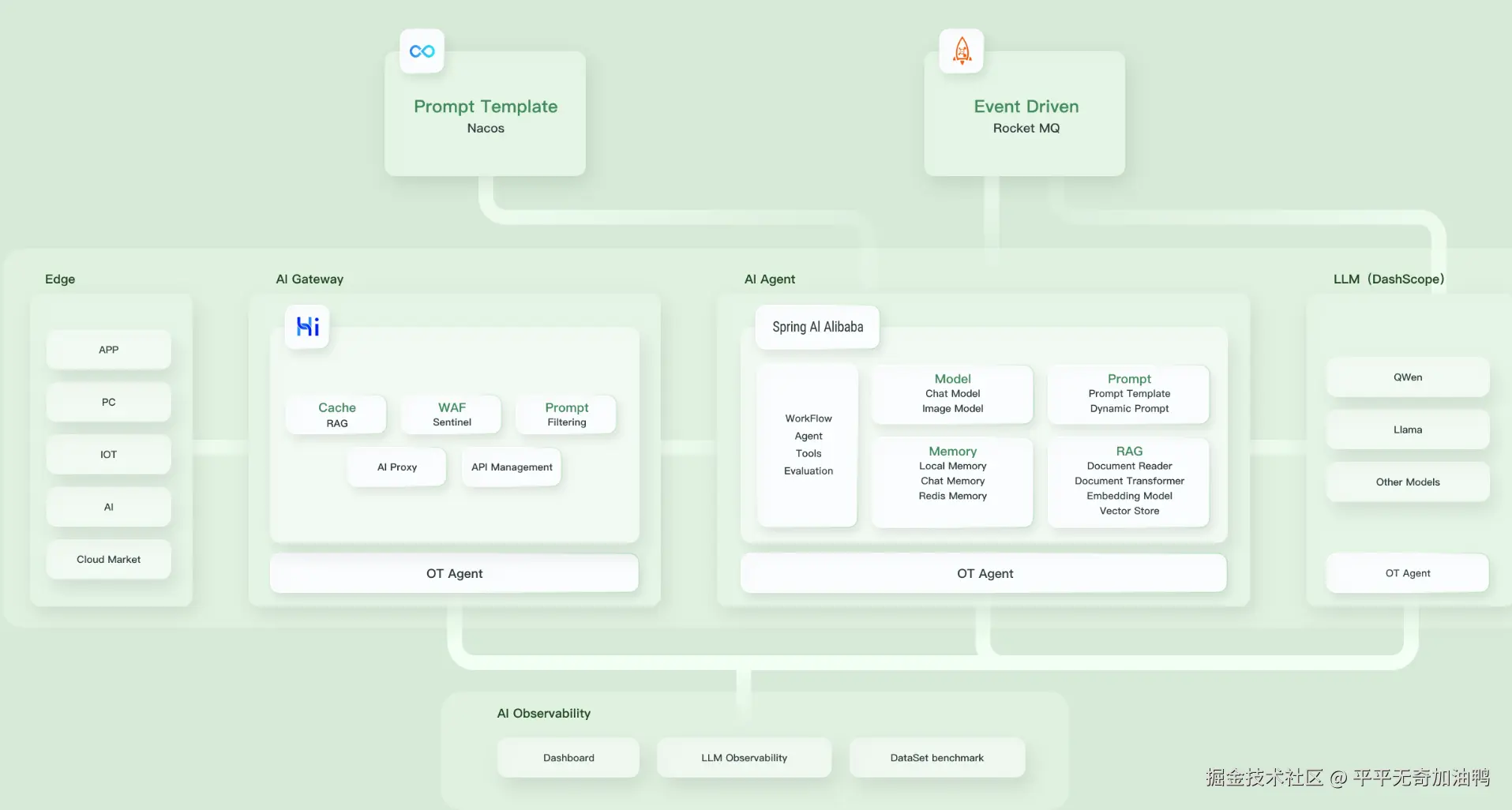
Task: Click the OT Agent bar in AI Gateway
Action: tap(454, 573)
